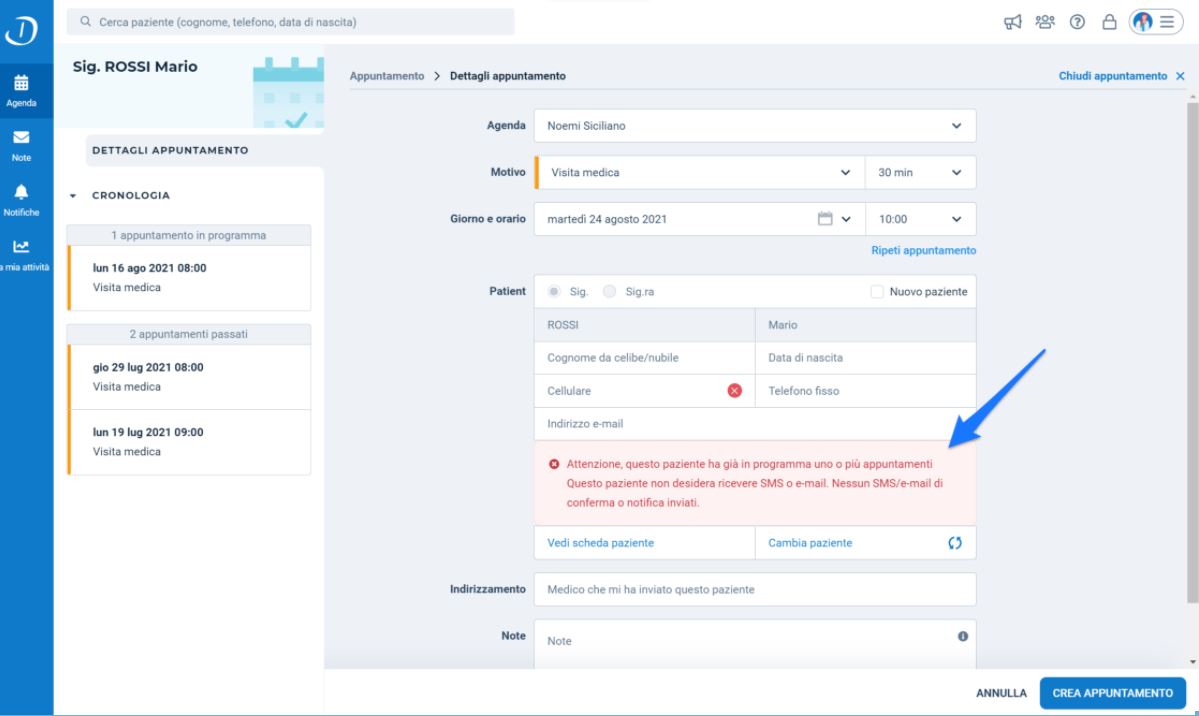Check the Nuovo paziente checkbox
The width and height of the screenshot is (1199, 716).
coord(877,291)
